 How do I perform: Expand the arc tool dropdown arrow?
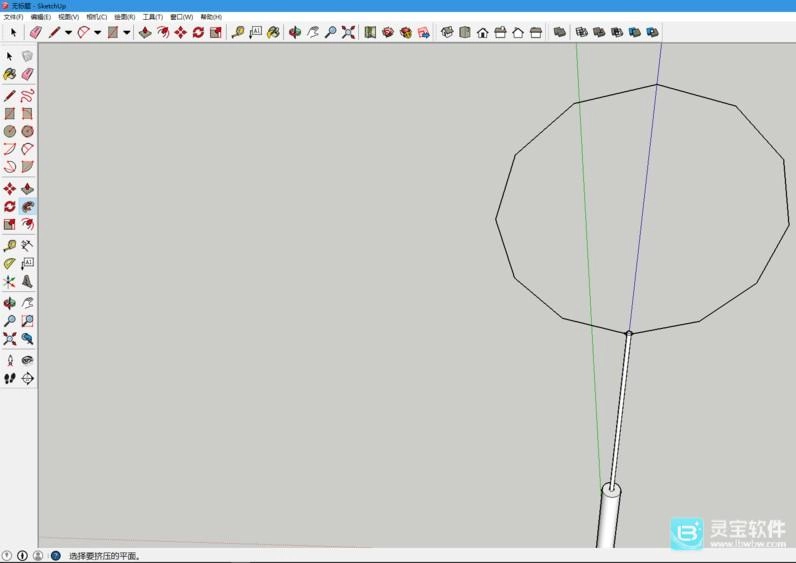[97, 32]
